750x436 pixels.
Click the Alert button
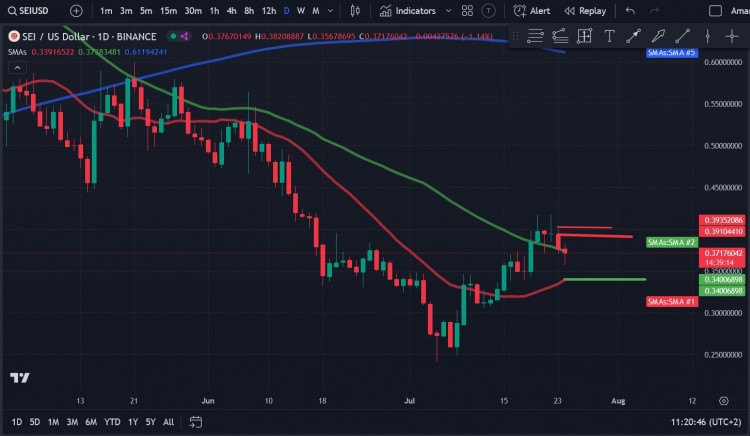pyautogui.click(x=532, y=11)
